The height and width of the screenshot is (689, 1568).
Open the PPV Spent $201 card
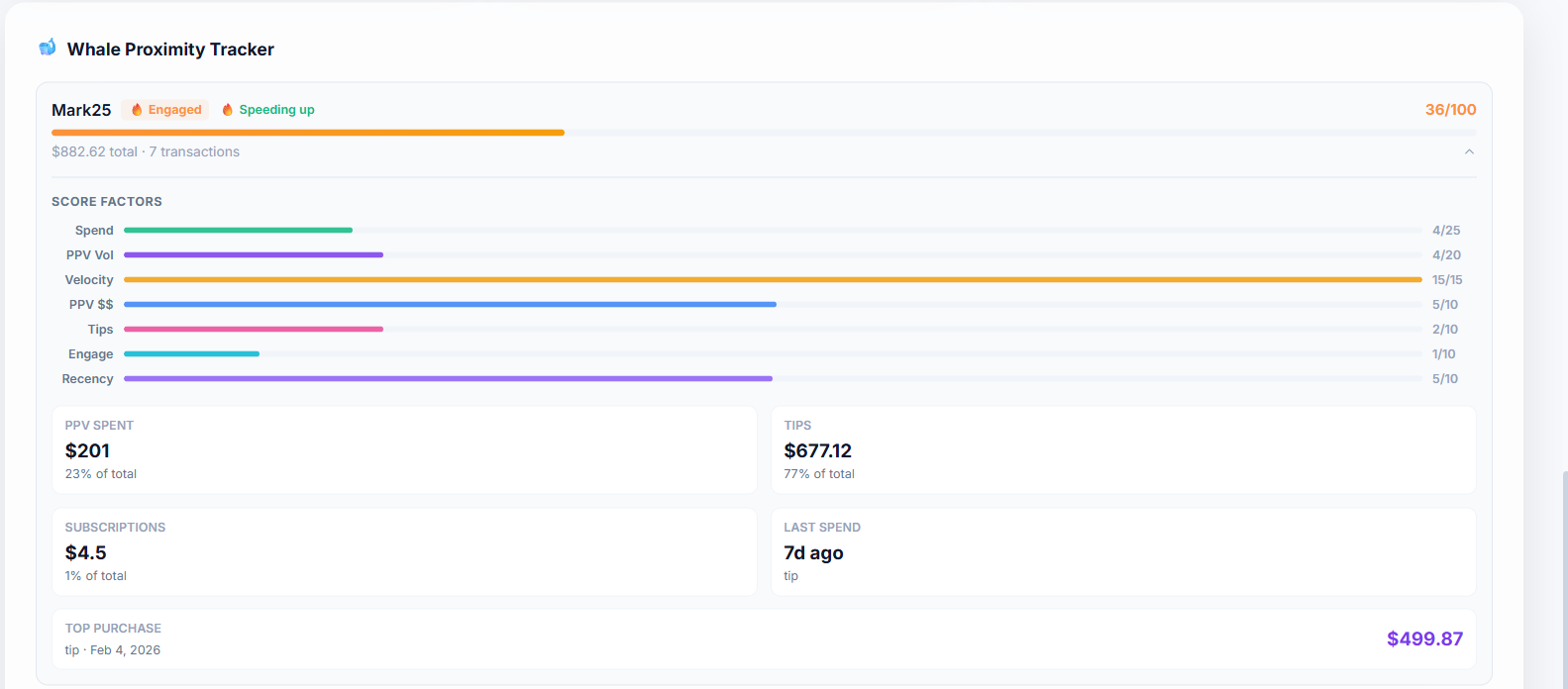[x=404, y=450]
